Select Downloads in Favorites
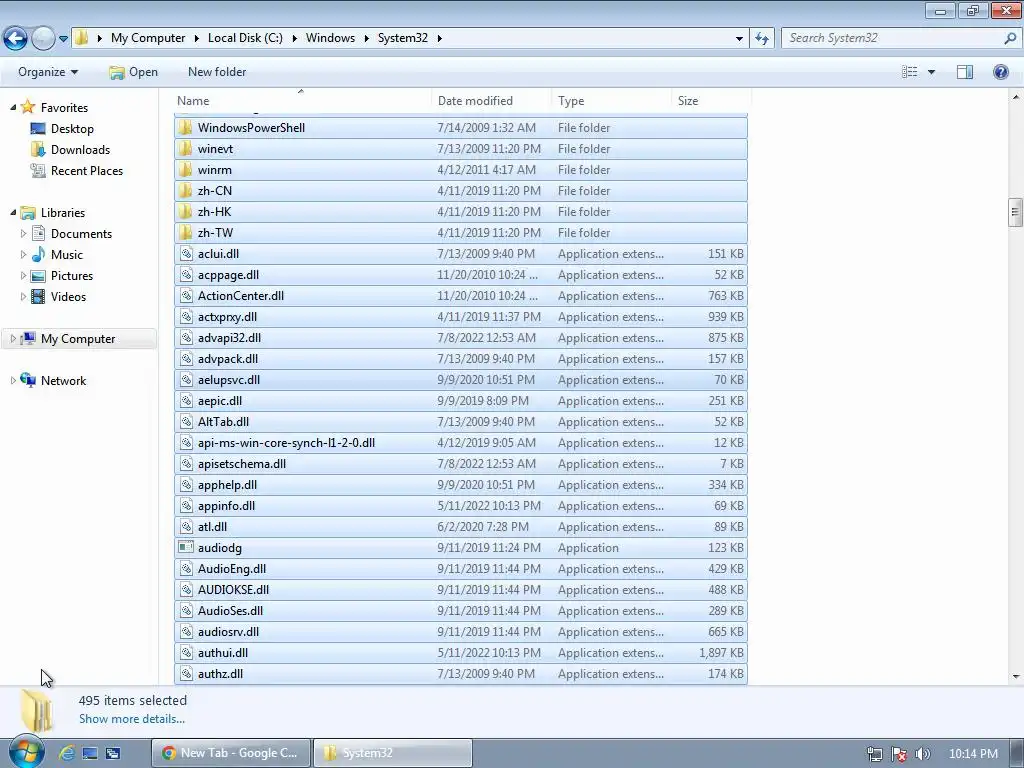Image resolution: width=1024 pixels, height=768 pixels. coord(80,150)
